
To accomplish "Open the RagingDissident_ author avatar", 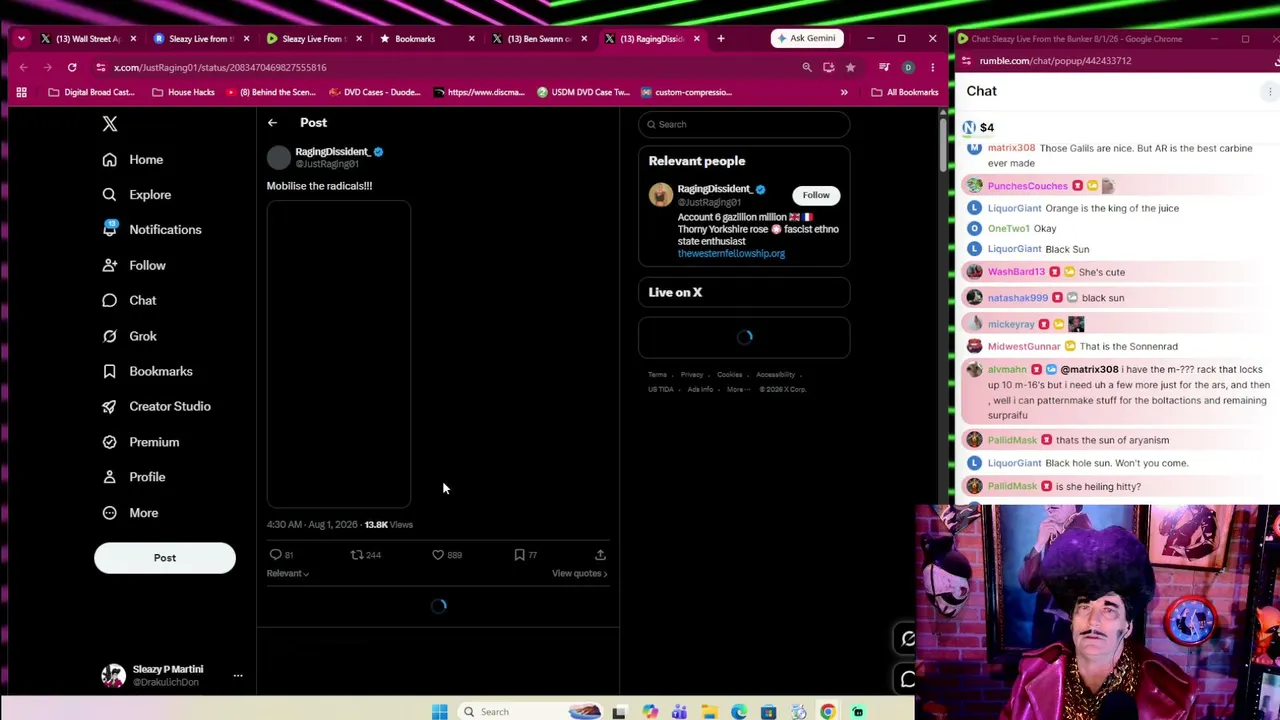I will pos(279,157).
